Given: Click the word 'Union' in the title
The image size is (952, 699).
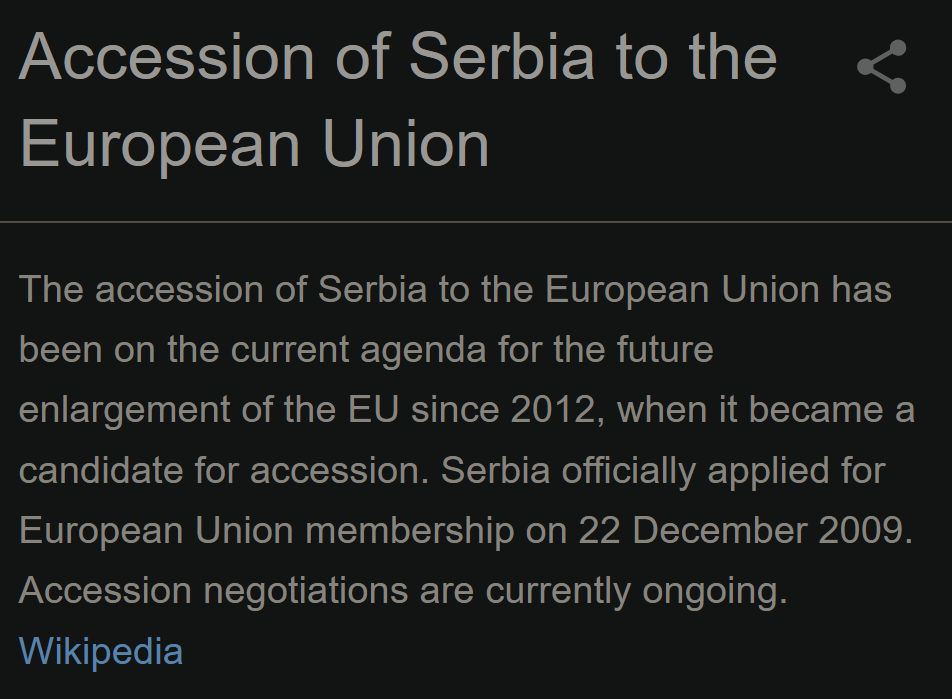Looking at the screenshot, I should tap(406, 145).
